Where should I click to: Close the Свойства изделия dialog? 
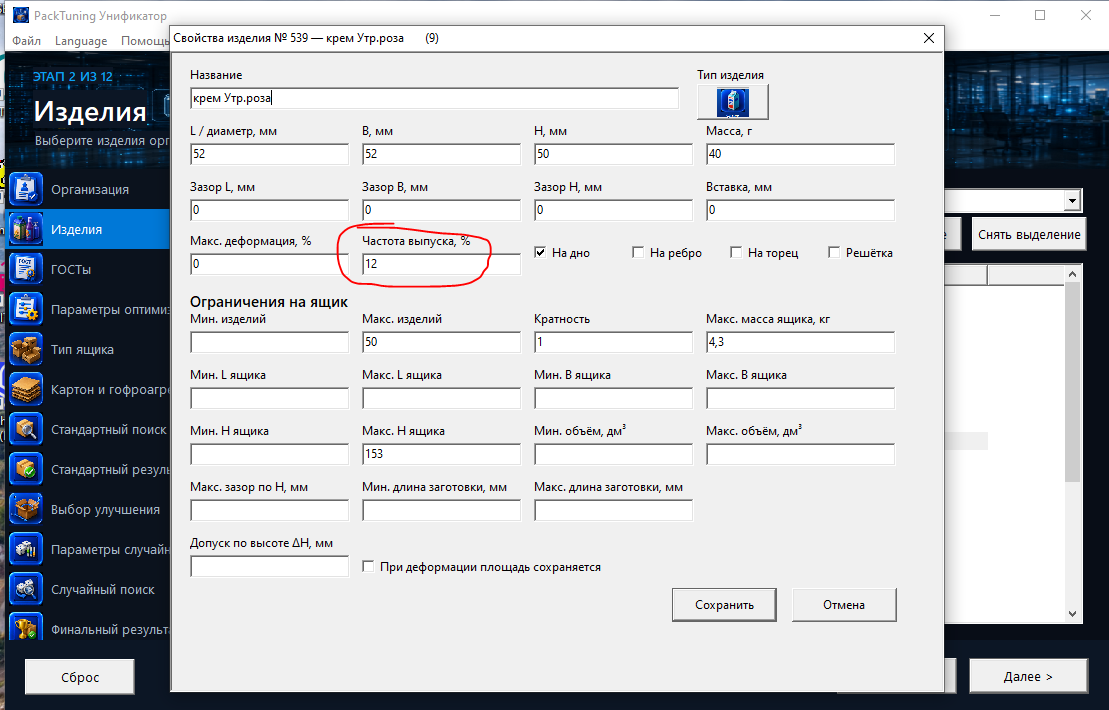(x=929, y=38)
